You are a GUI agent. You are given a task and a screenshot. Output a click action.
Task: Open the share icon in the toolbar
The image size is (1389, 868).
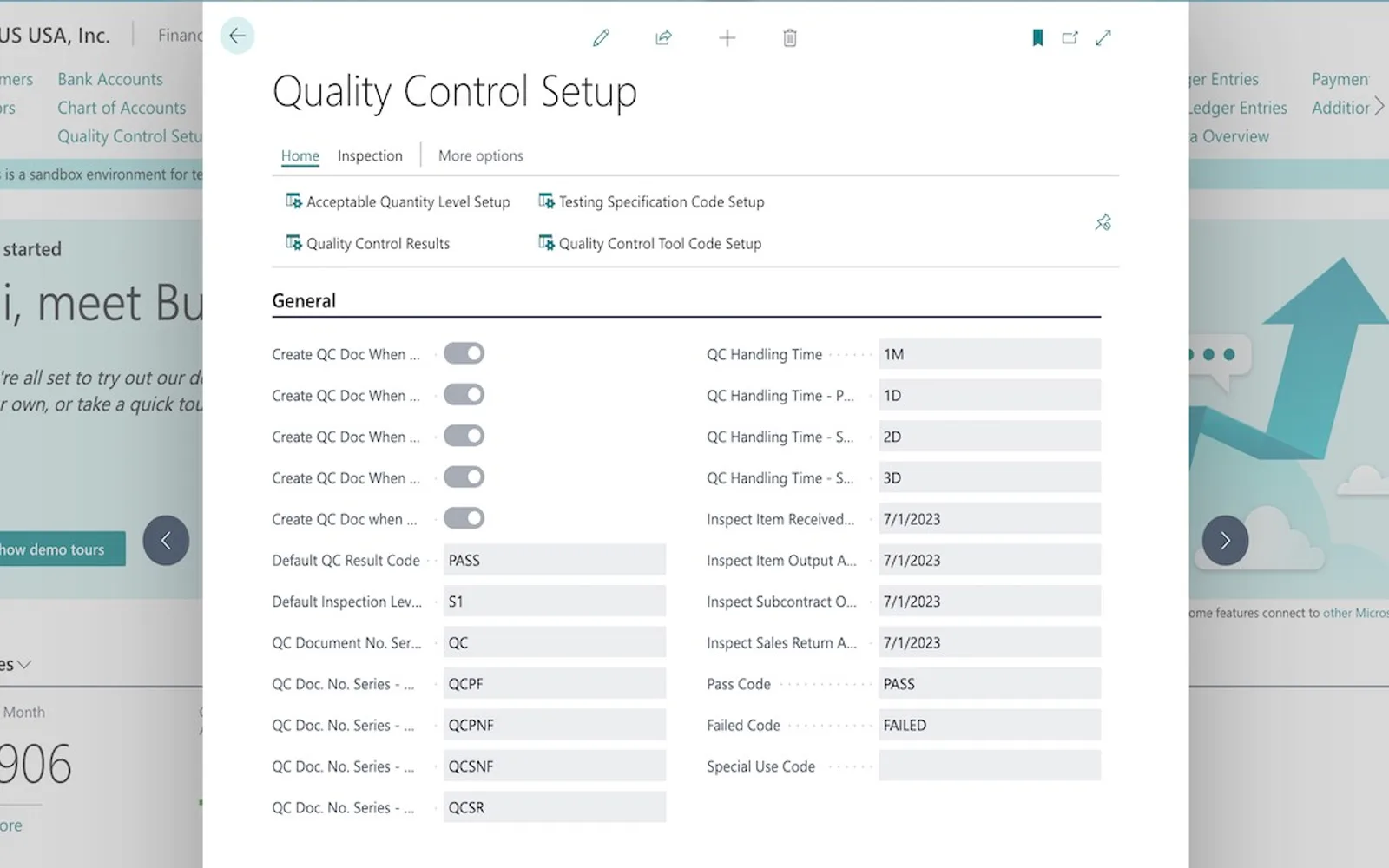(x=663, y=37)
